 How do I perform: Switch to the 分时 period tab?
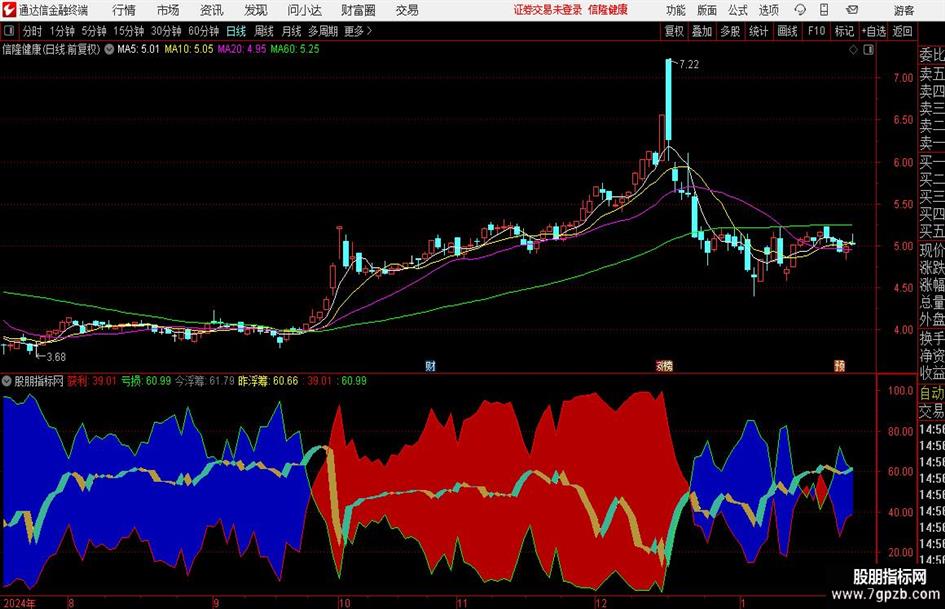click(33, 31)
